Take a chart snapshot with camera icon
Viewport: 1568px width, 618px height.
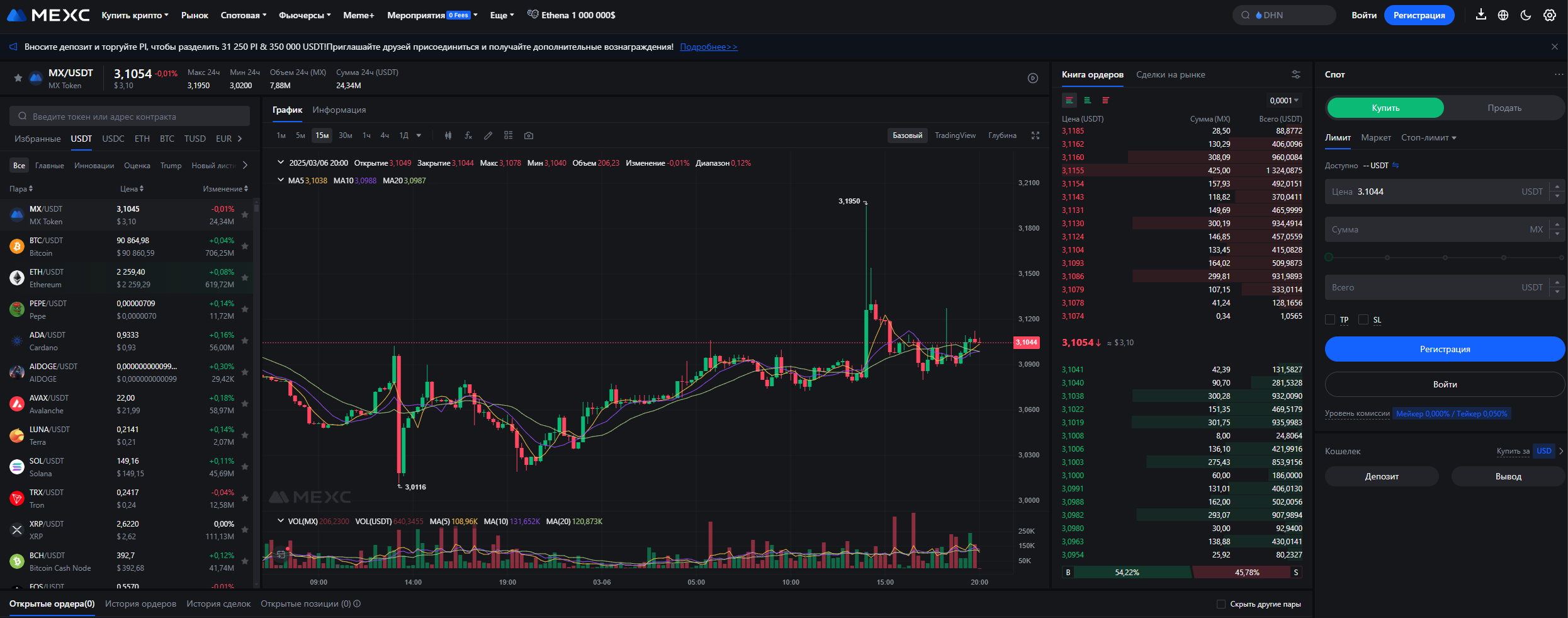click(x=529, y=135)
